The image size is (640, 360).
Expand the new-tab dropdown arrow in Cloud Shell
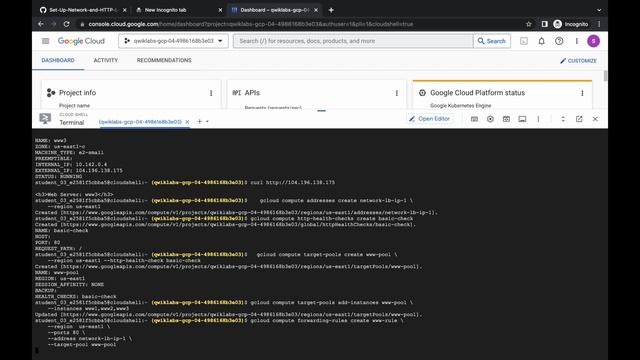point(207,122)
